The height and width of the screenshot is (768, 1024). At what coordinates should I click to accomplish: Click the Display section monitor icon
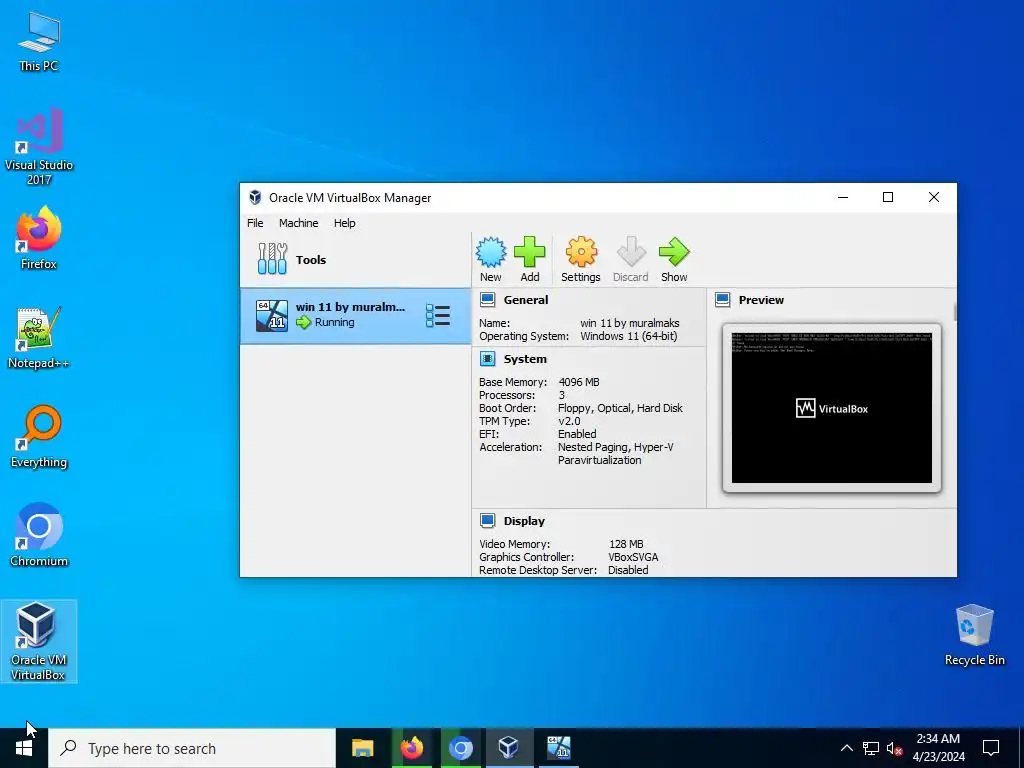(487, 520)
